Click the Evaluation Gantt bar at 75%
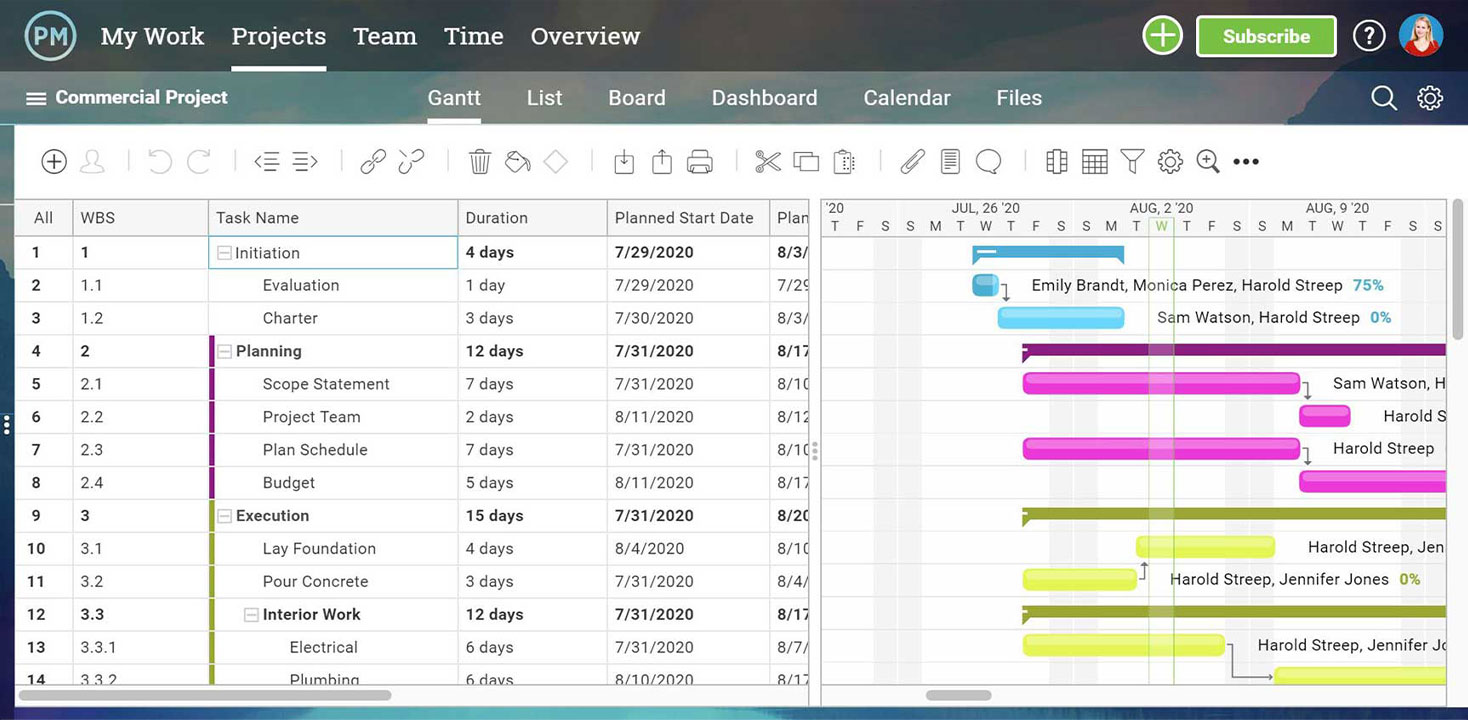This screenshot has width=1468, height=720. (x=985, y=285)
